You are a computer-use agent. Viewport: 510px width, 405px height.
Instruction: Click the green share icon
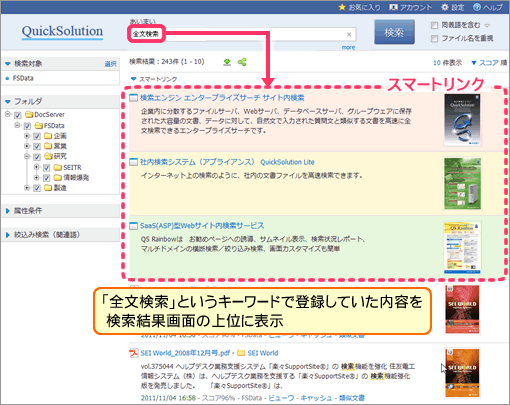pyautogui.click(x=242, y=62)
